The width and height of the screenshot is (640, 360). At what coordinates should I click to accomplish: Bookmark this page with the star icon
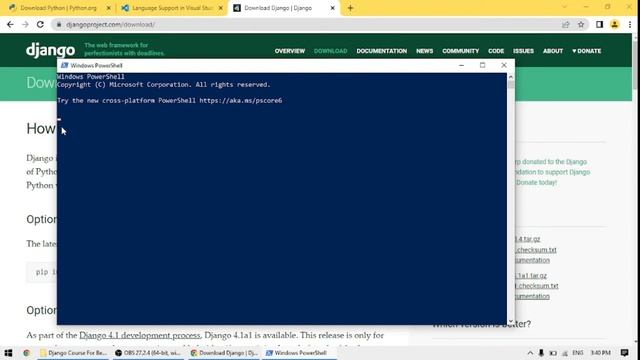[x=581, y=24]
